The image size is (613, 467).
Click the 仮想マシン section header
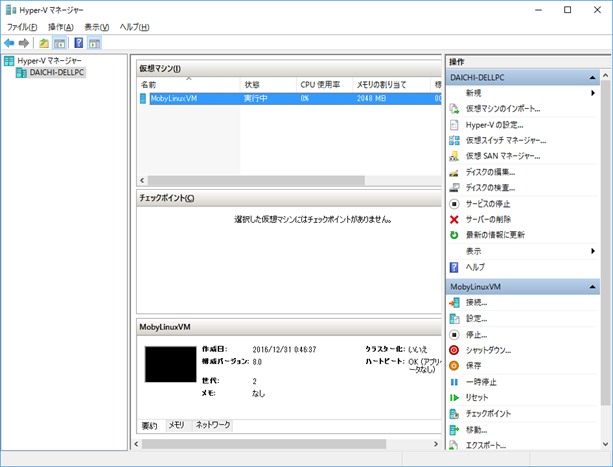coord(289,68)
